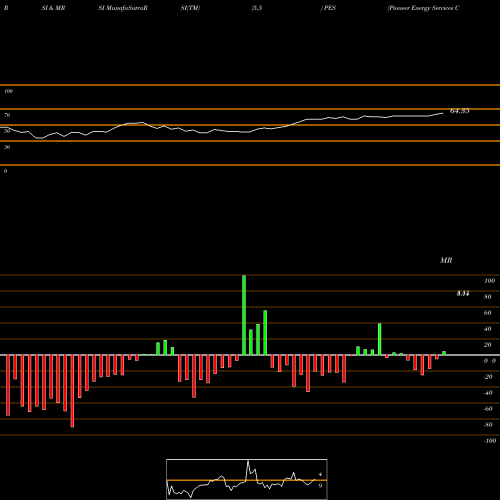The image size is (500, 500).
Task: Click the MR label above the histogram
Action: tap(446, 260)
